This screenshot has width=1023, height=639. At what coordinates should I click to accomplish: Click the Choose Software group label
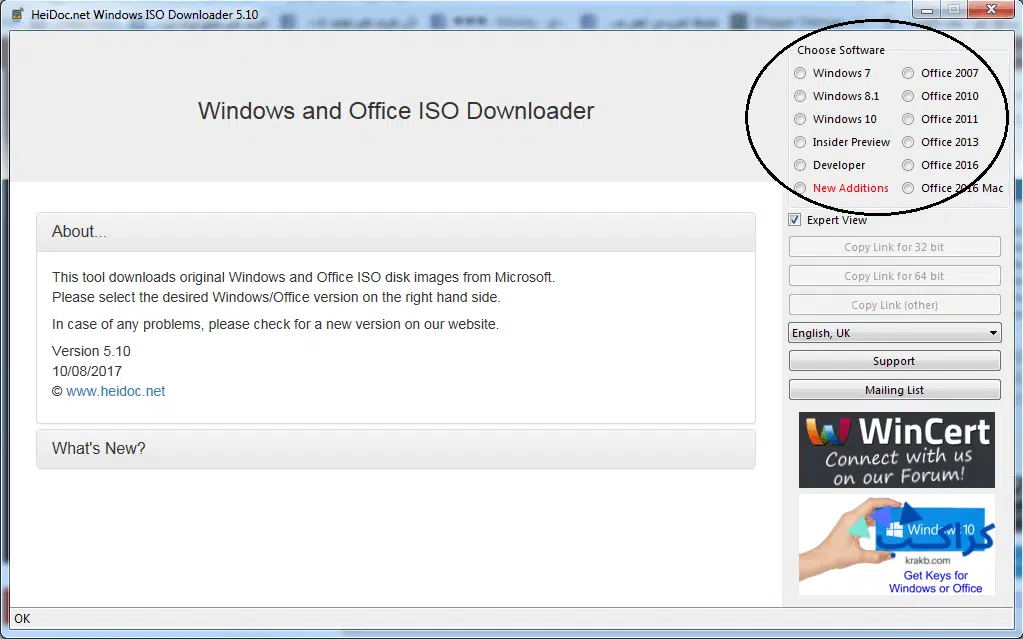tap(841, 50)
